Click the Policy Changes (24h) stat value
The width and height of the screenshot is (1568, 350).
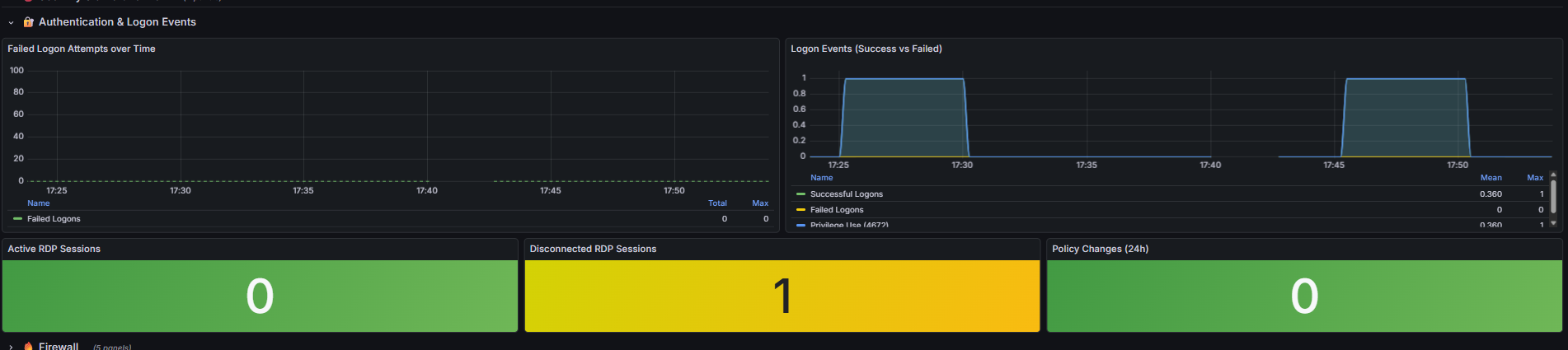point(1304,296)
